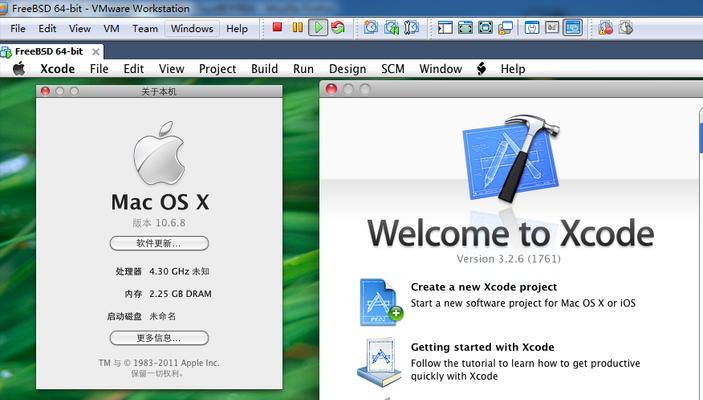Open the Xcode File menu
The image size is (703, 400).
[99, 69]
